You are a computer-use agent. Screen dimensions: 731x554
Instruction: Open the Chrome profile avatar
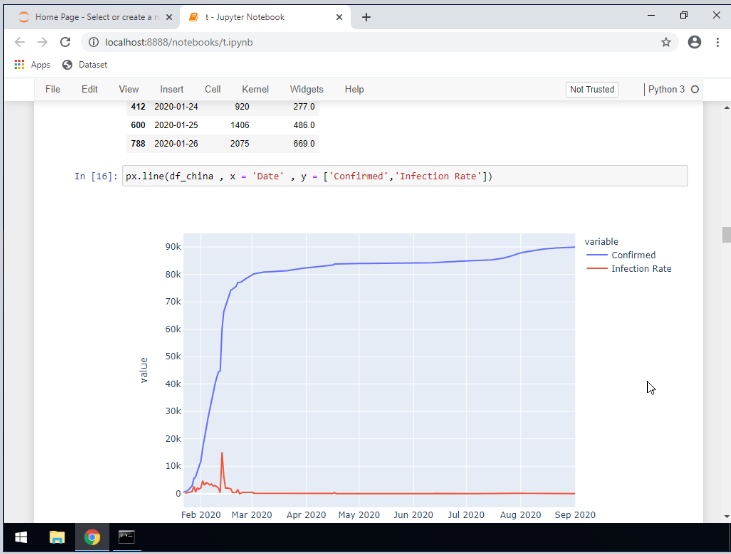tap(694, 42)
